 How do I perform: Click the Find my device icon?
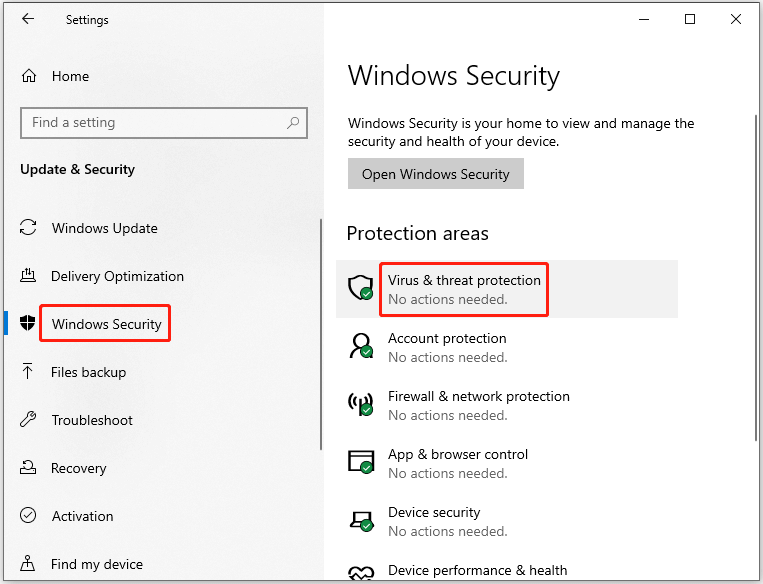(x=28, y=563)
